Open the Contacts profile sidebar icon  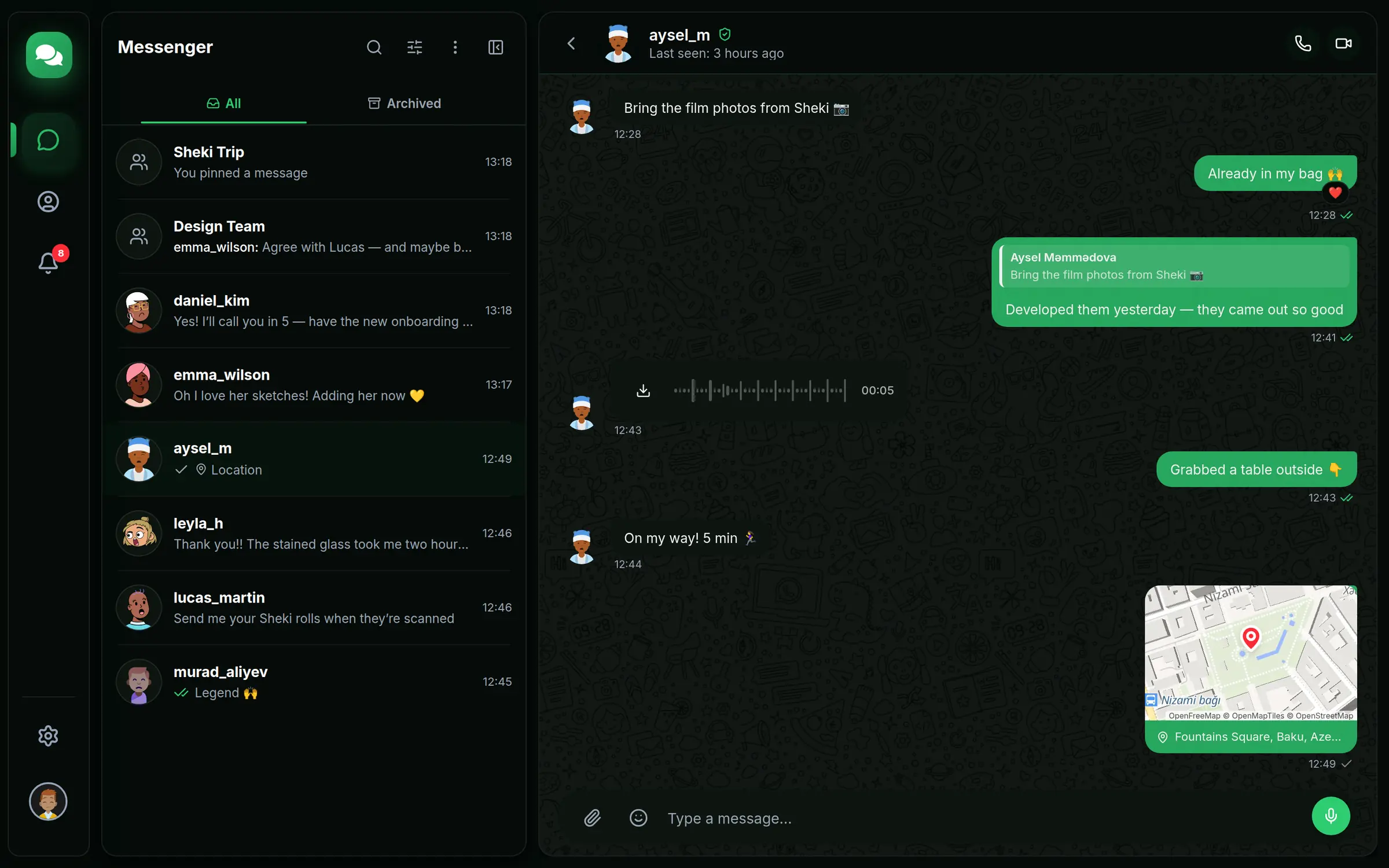48,201
